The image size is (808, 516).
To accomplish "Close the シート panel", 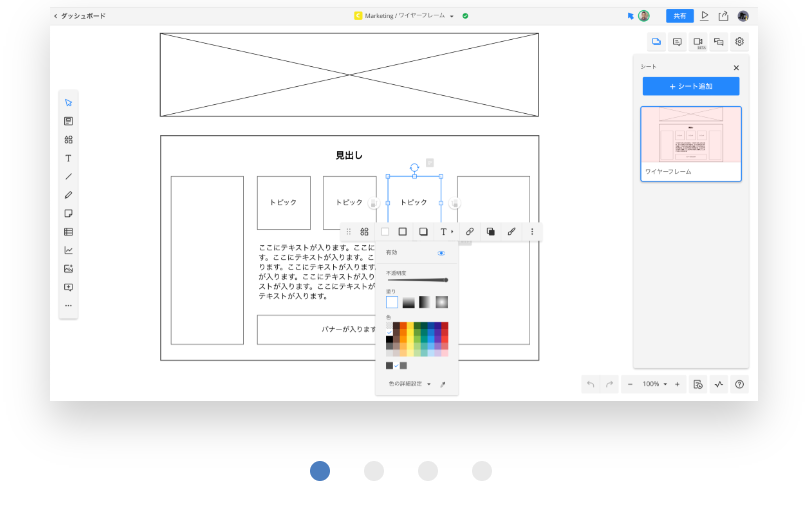I will point(736,68).
